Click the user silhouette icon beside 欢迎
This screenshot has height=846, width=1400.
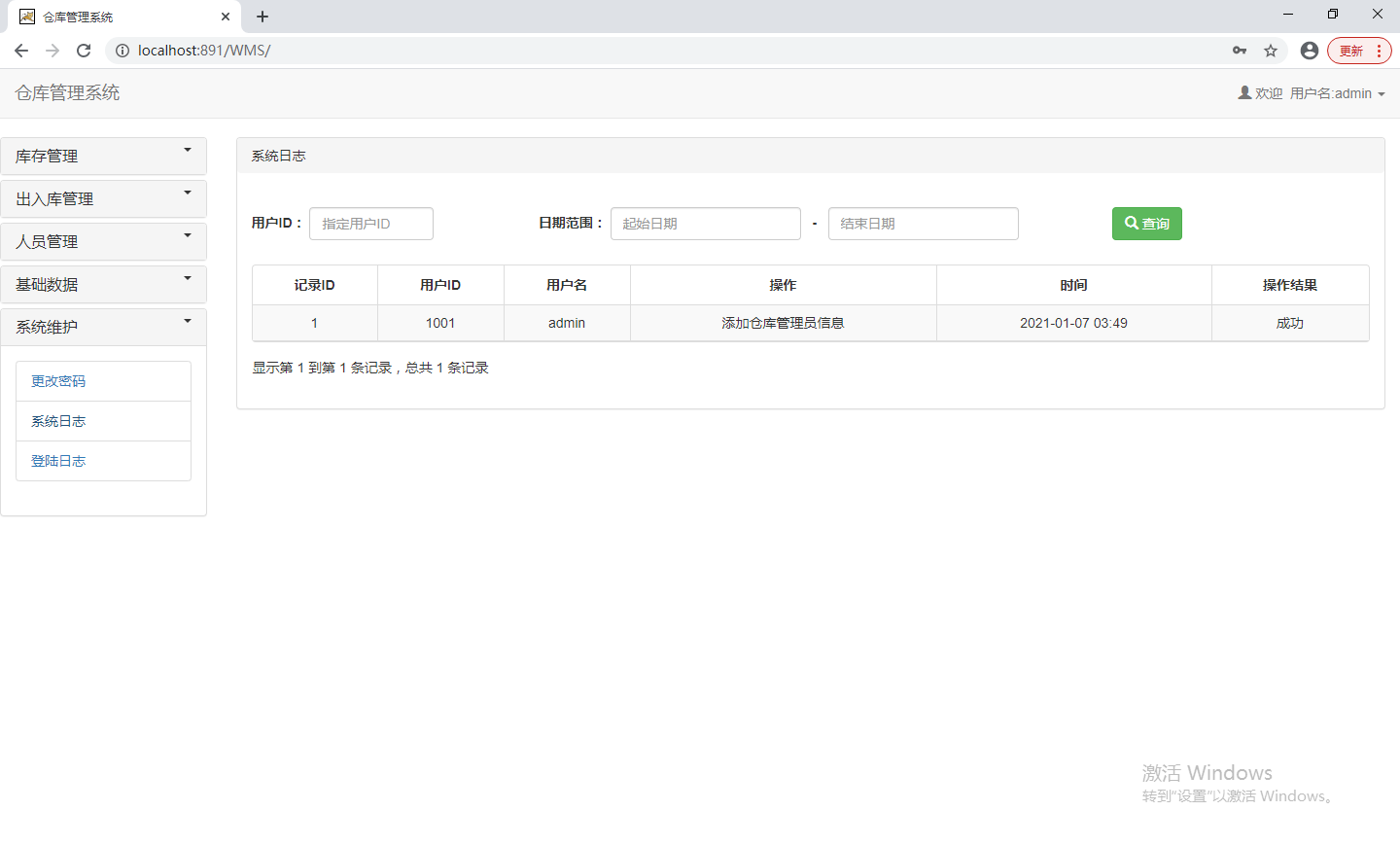coord(1244,92)
